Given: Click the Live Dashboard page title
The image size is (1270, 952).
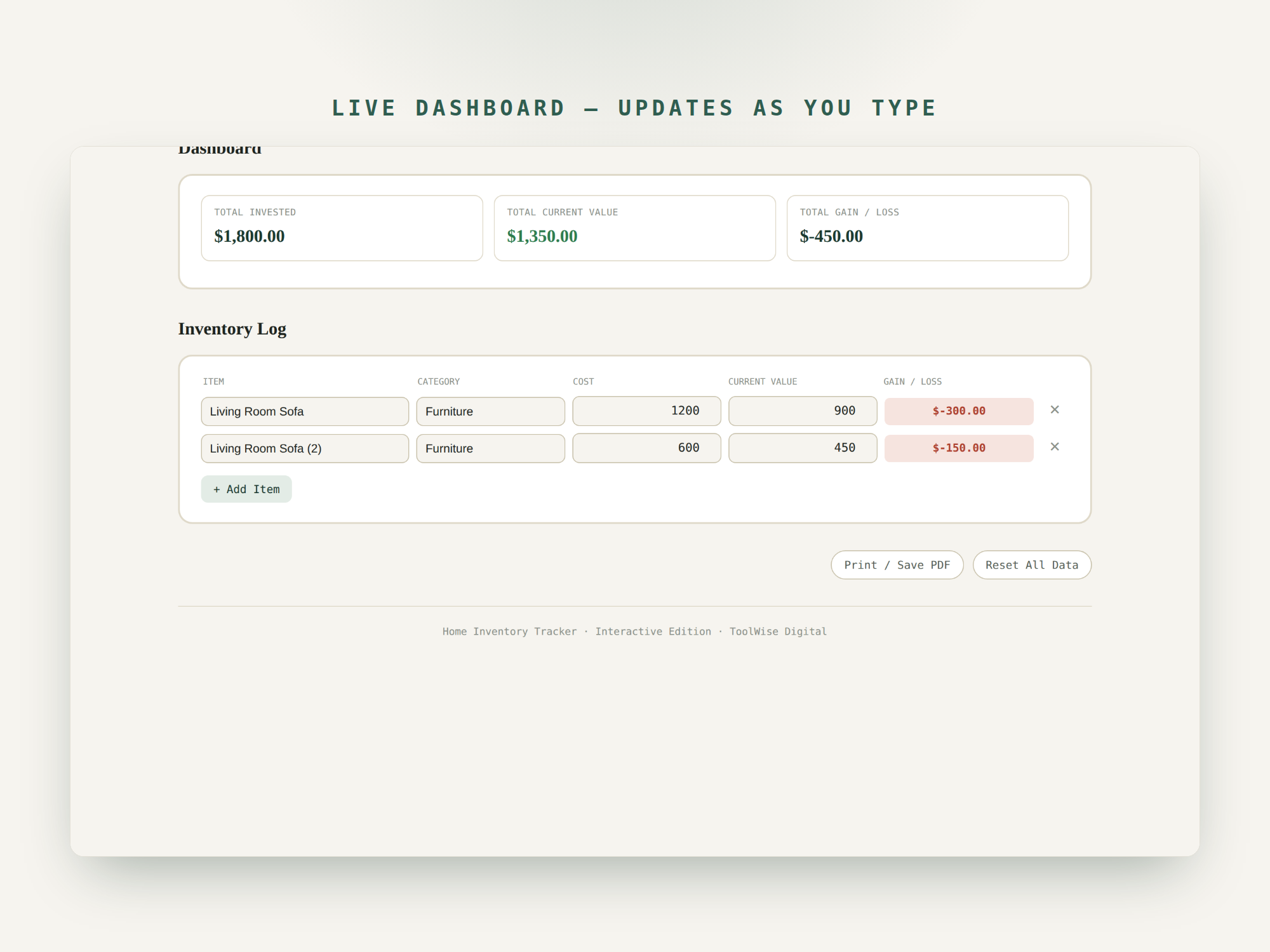Looking at the screenshot, I should click(x=635, y=108).
